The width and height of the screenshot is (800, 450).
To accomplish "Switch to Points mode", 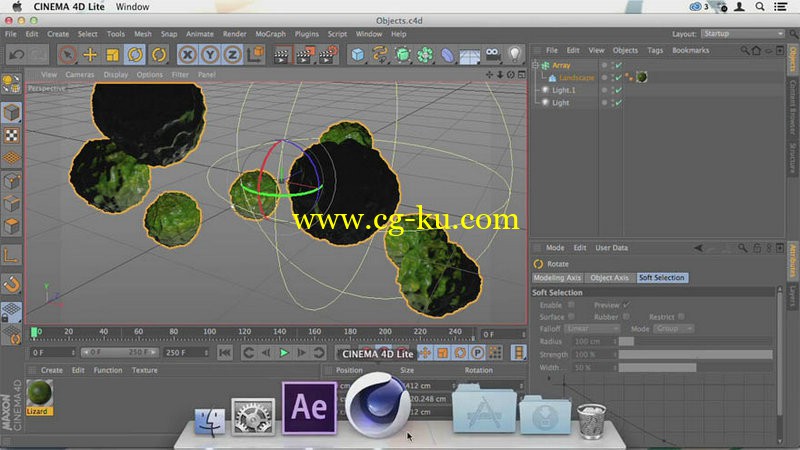I will click(x=11, y=181).
